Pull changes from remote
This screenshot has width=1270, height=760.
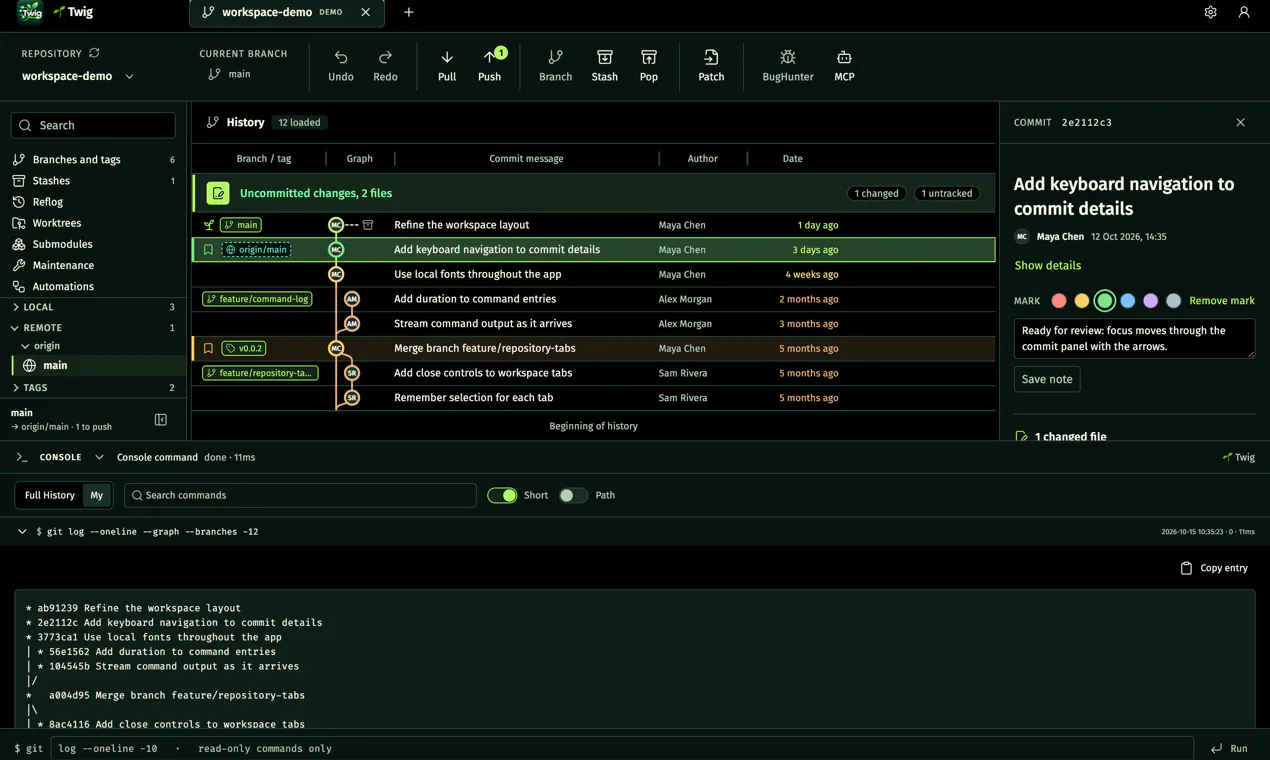tap(447, 66)
